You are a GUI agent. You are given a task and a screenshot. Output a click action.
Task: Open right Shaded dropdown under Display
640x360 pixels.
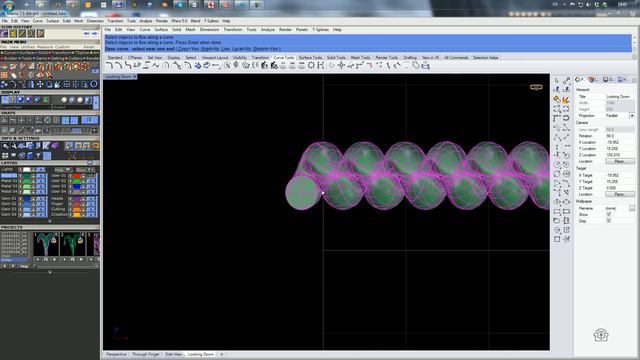point(72,107)
